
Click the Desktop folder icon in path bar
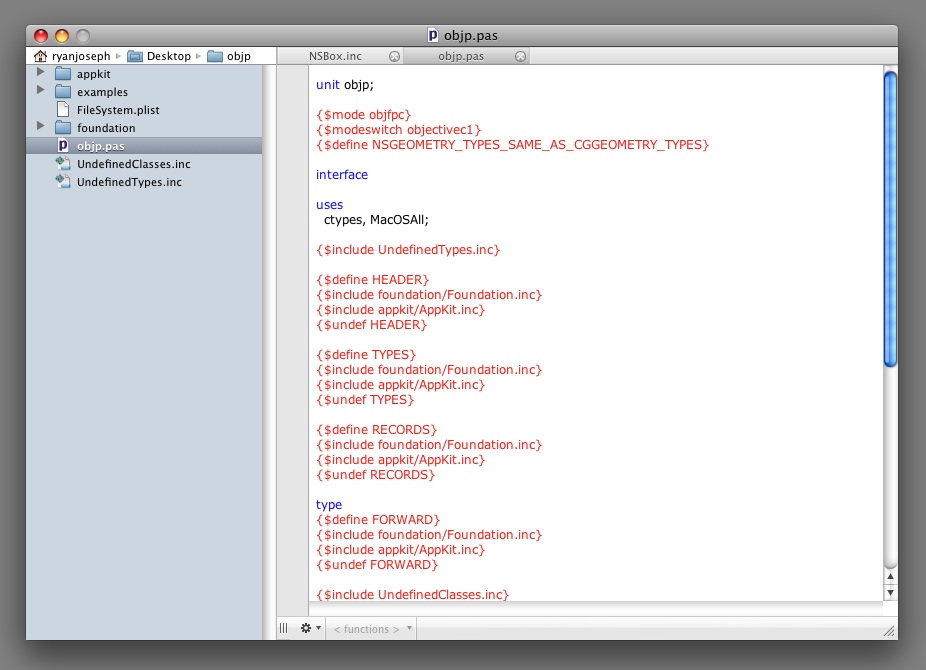tap(135, 56)
